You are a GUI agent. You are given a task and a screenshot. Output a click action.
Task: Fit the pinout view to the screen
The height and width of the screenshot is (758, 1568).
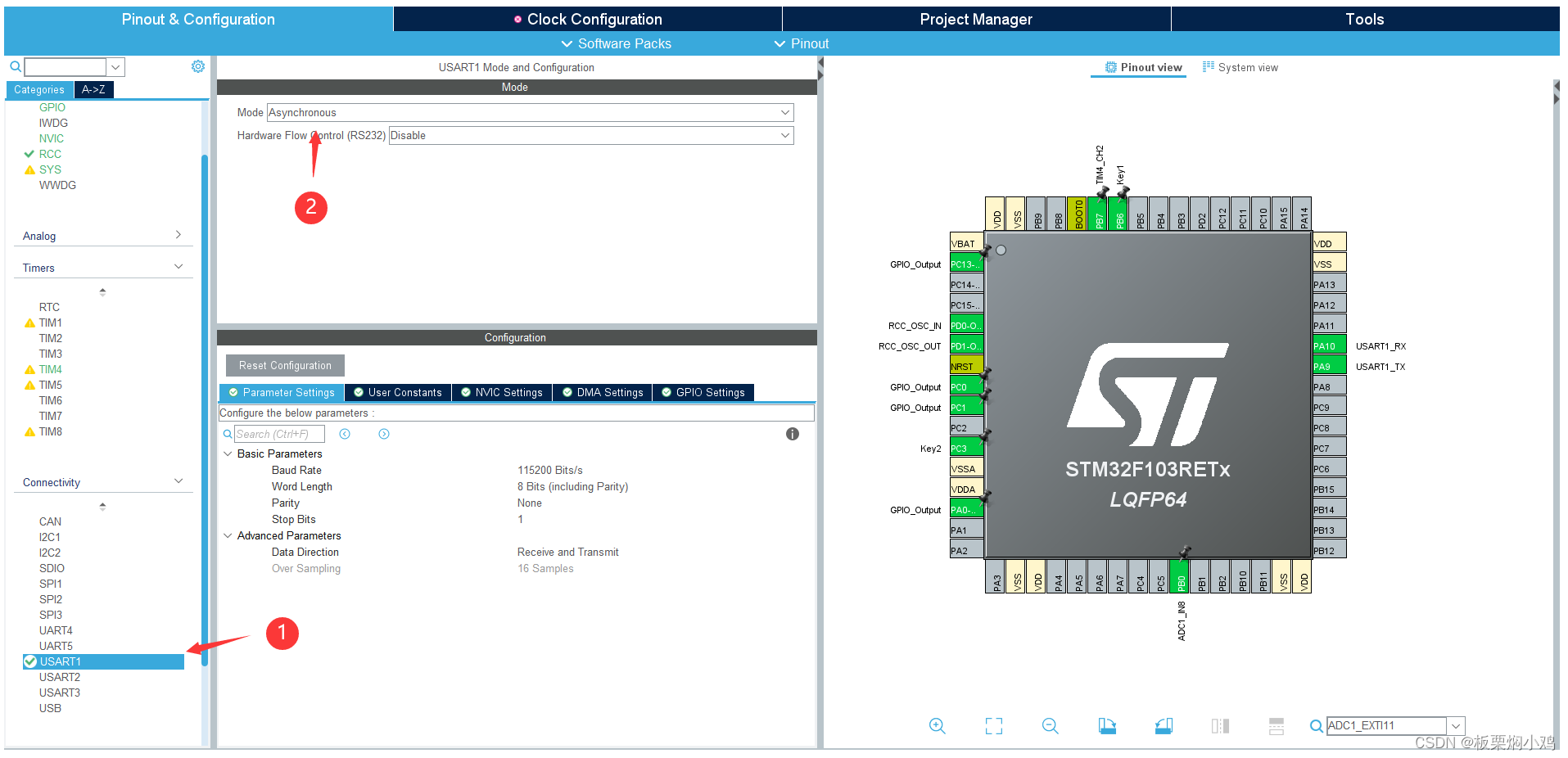[994, 726]
